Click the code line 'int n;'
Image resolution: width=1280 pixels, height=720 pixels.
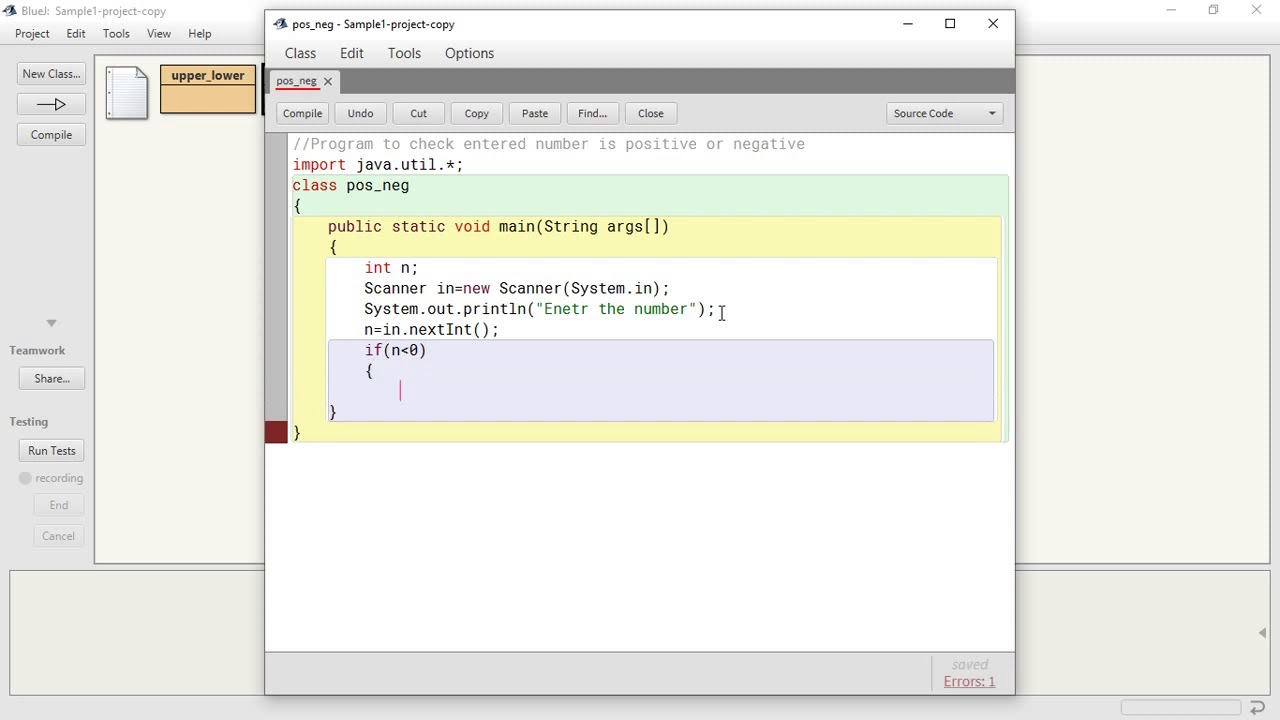pos(391,268)
